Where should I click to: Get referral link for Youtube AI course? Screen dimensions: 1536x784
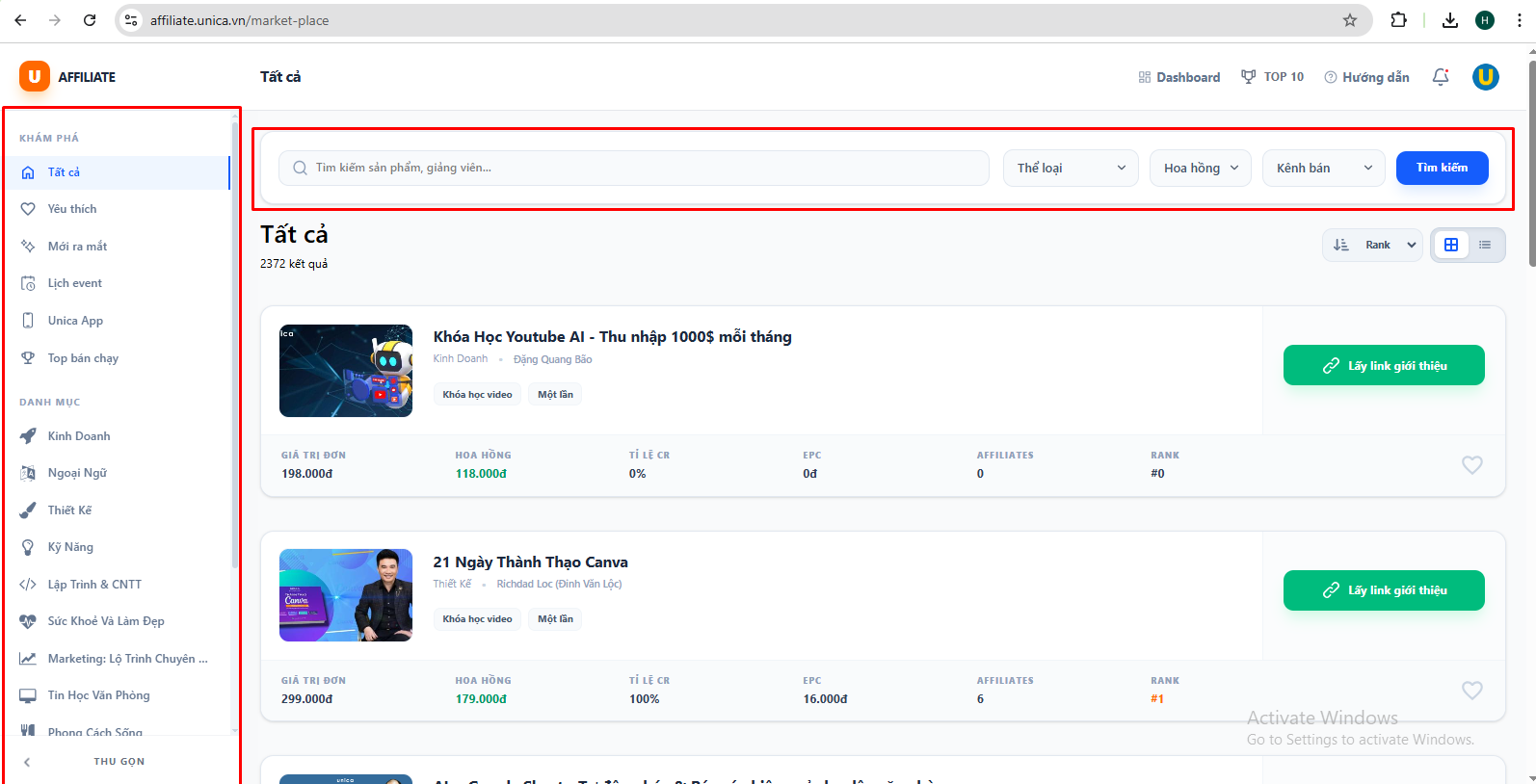click(1383, 366)
